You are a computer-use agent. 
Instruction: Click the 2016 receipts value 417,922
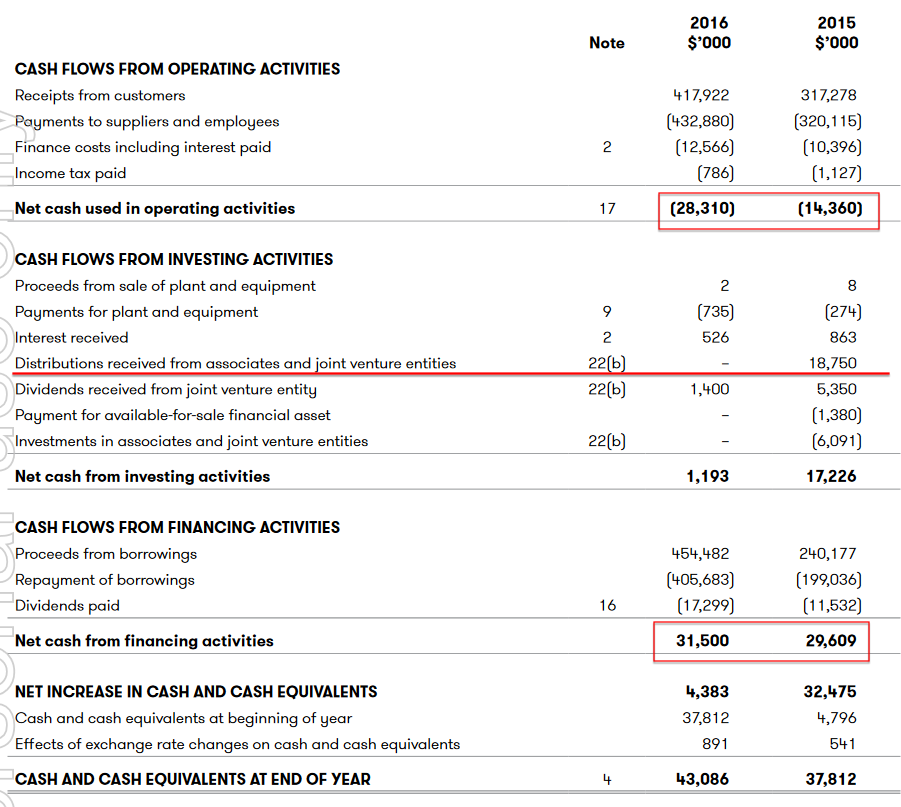[701, 96]
